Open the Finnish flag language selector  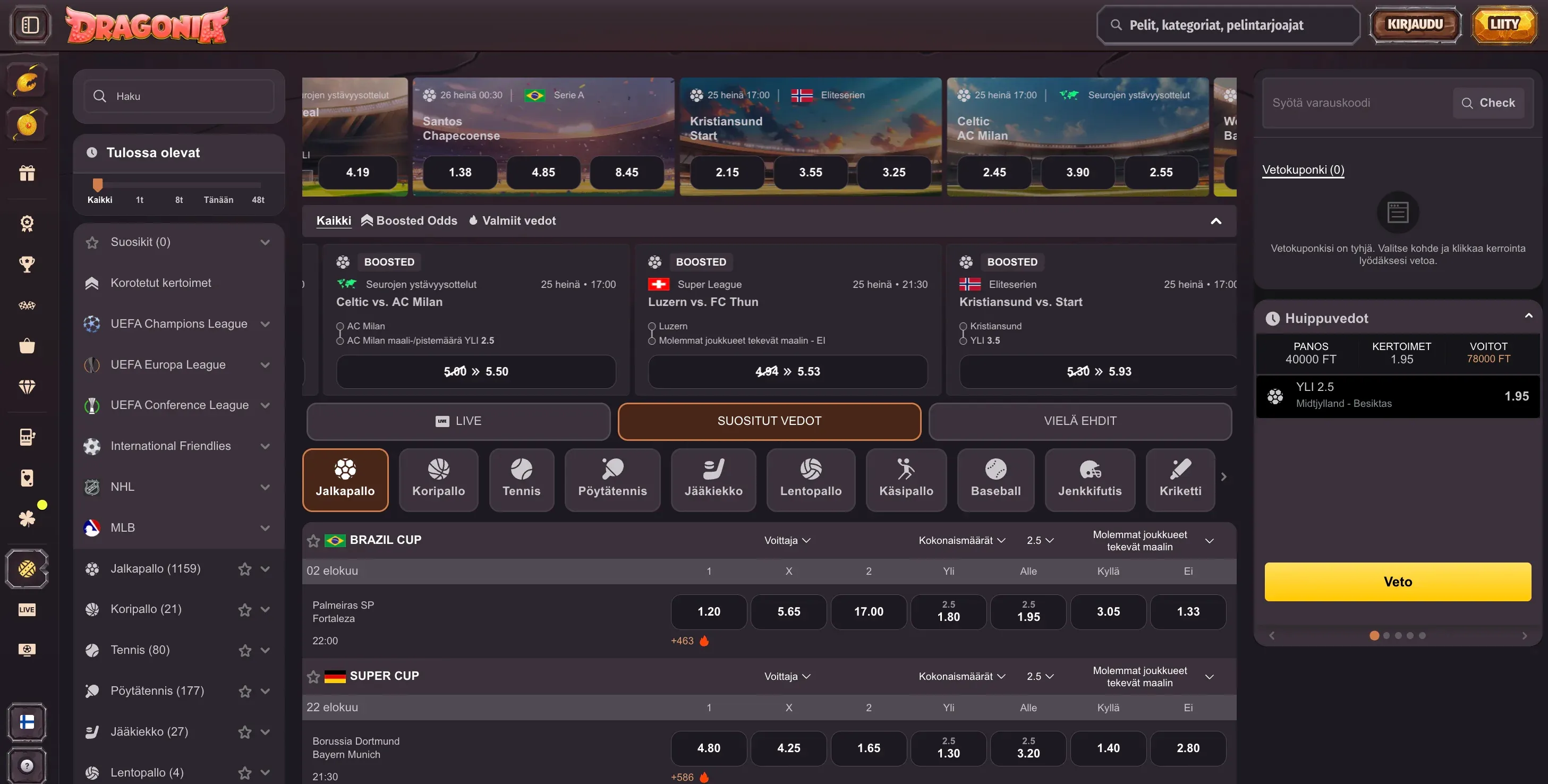[x=27, y=722]
